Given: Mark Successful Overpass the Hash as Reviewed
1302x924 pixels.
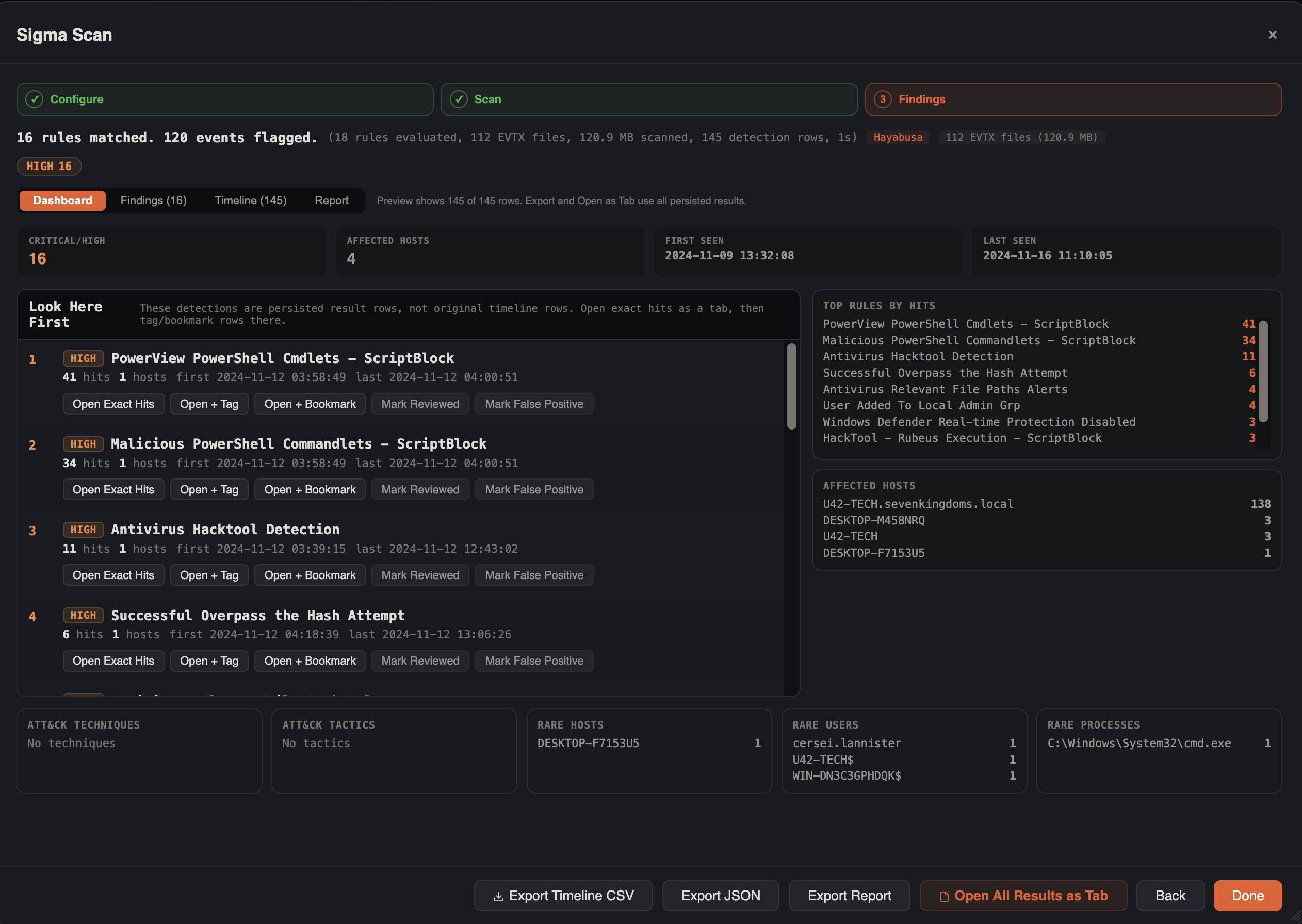Looking at the screenshot, I should [x=420, y=661].
